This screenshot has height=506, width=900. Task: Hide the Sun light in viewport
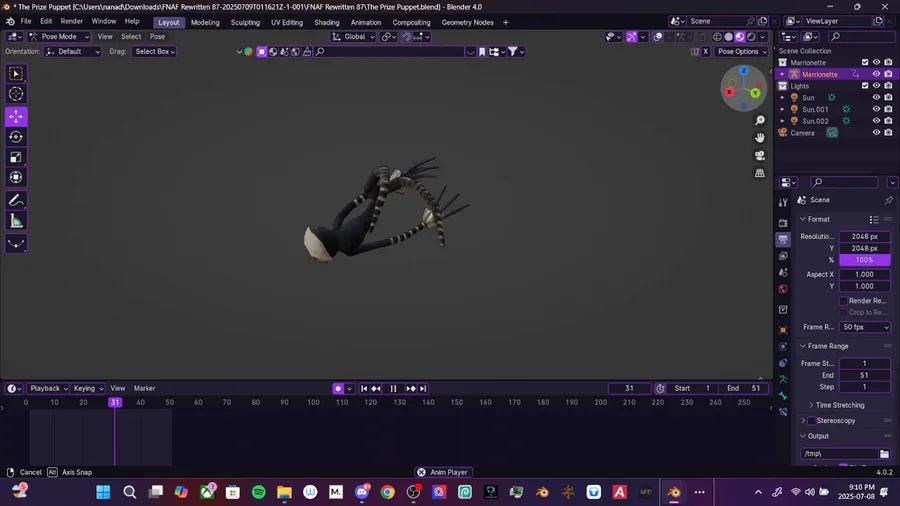coord(876,98)
